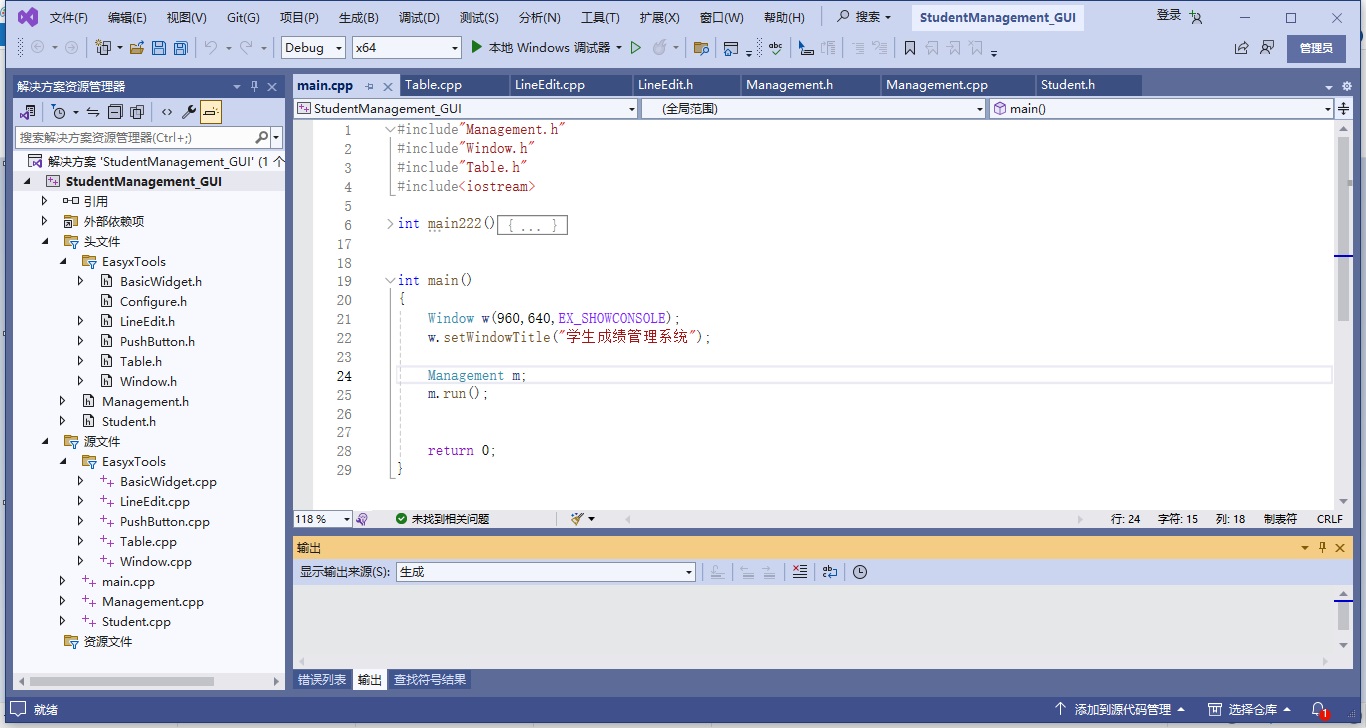Open the 显示输出来源 生成 dropdown

coord(545,572)
